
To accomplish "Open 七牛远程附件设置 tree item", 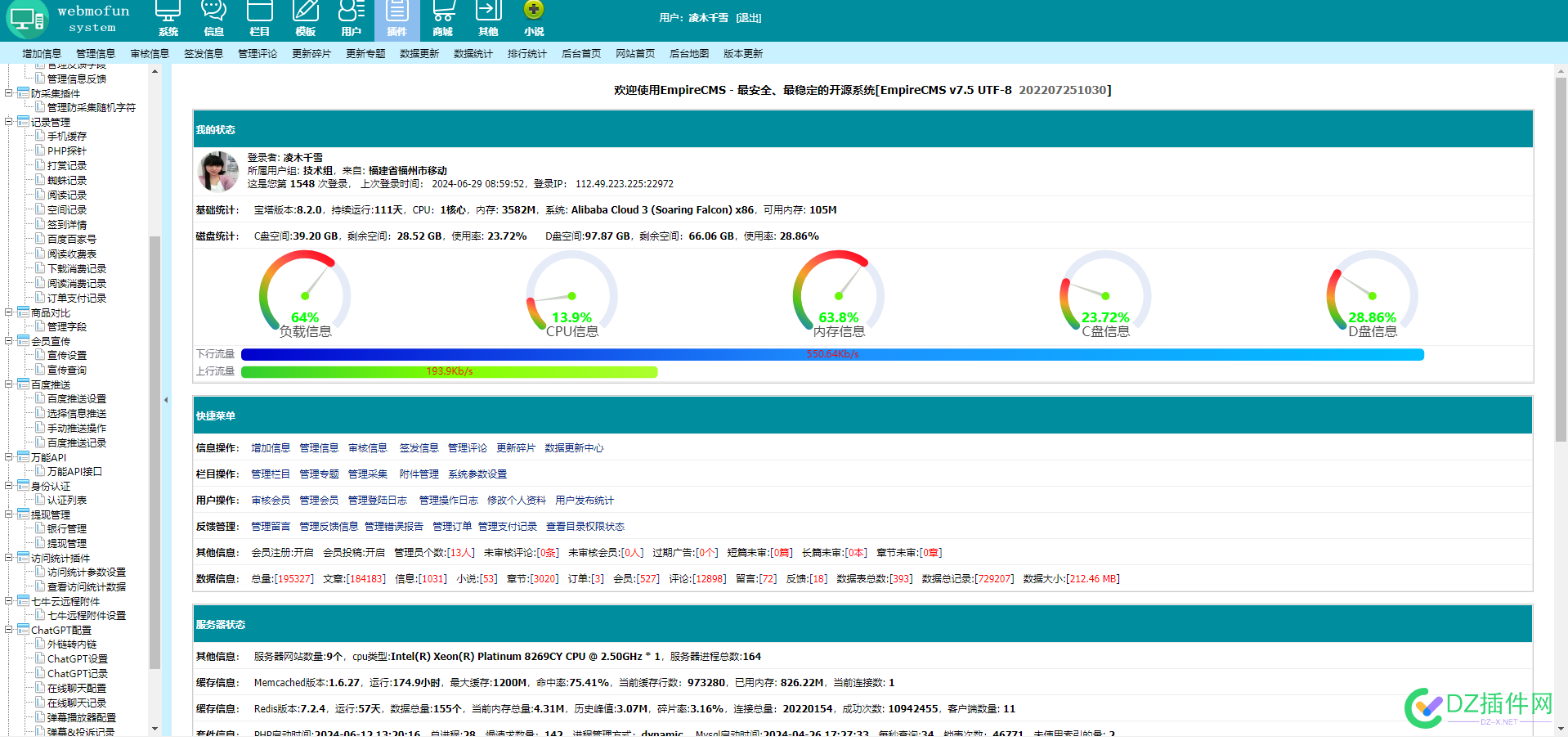I will (x=87, y=616).
